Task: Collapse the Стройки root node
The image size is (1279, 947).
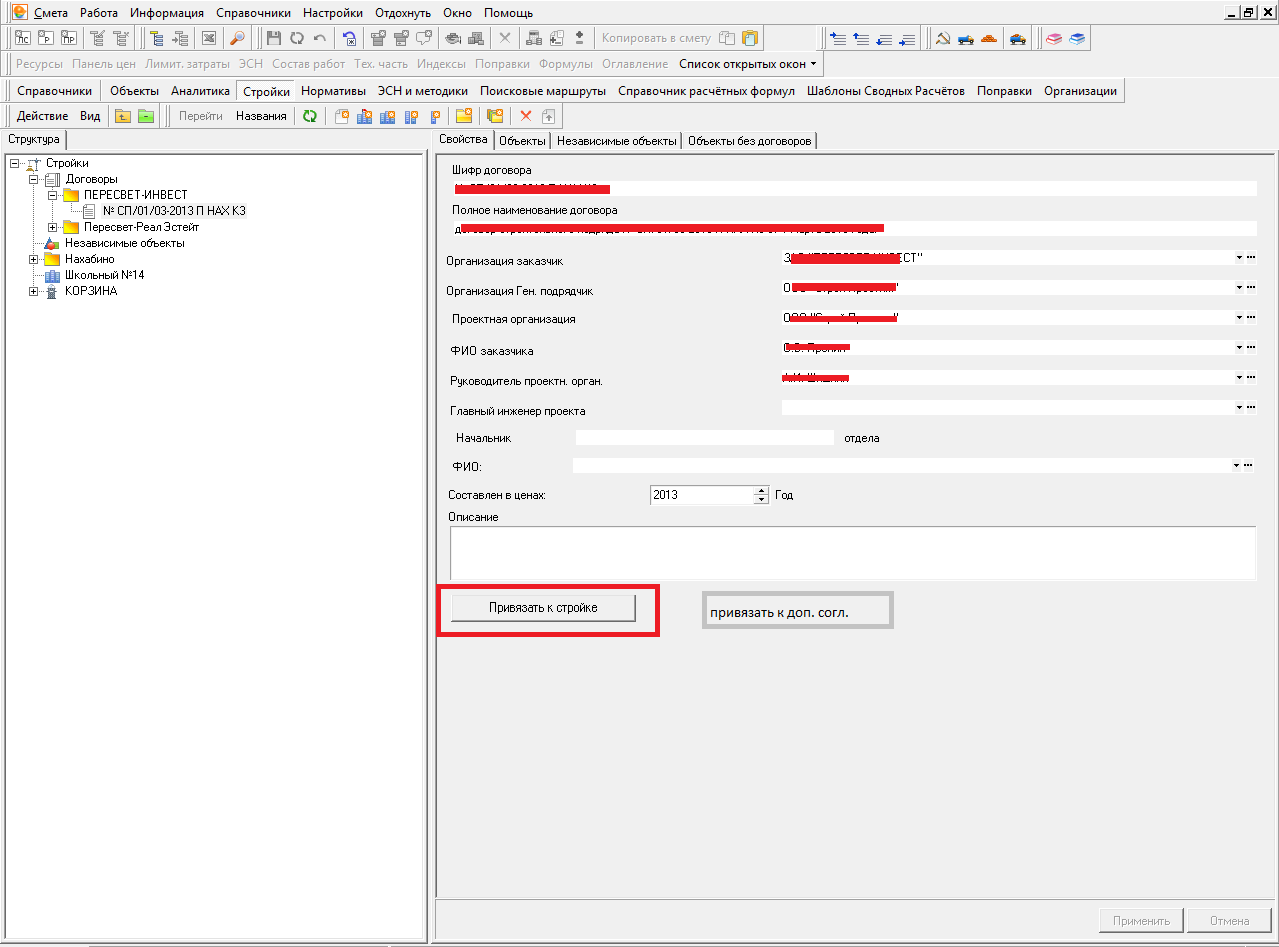Action: click(14, 163)
